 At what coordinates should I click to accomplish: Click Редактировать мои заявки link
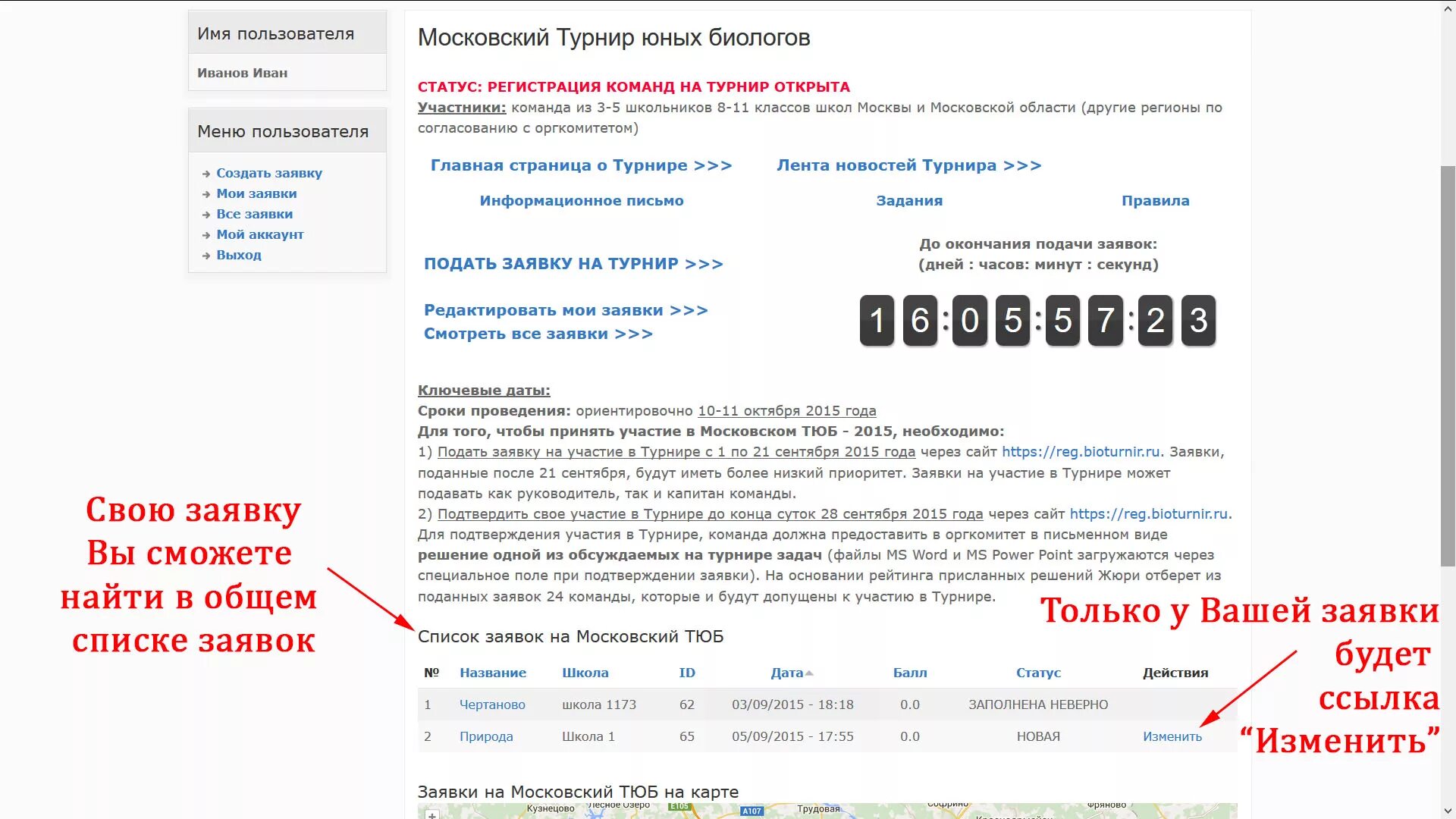tap(566, 310)
